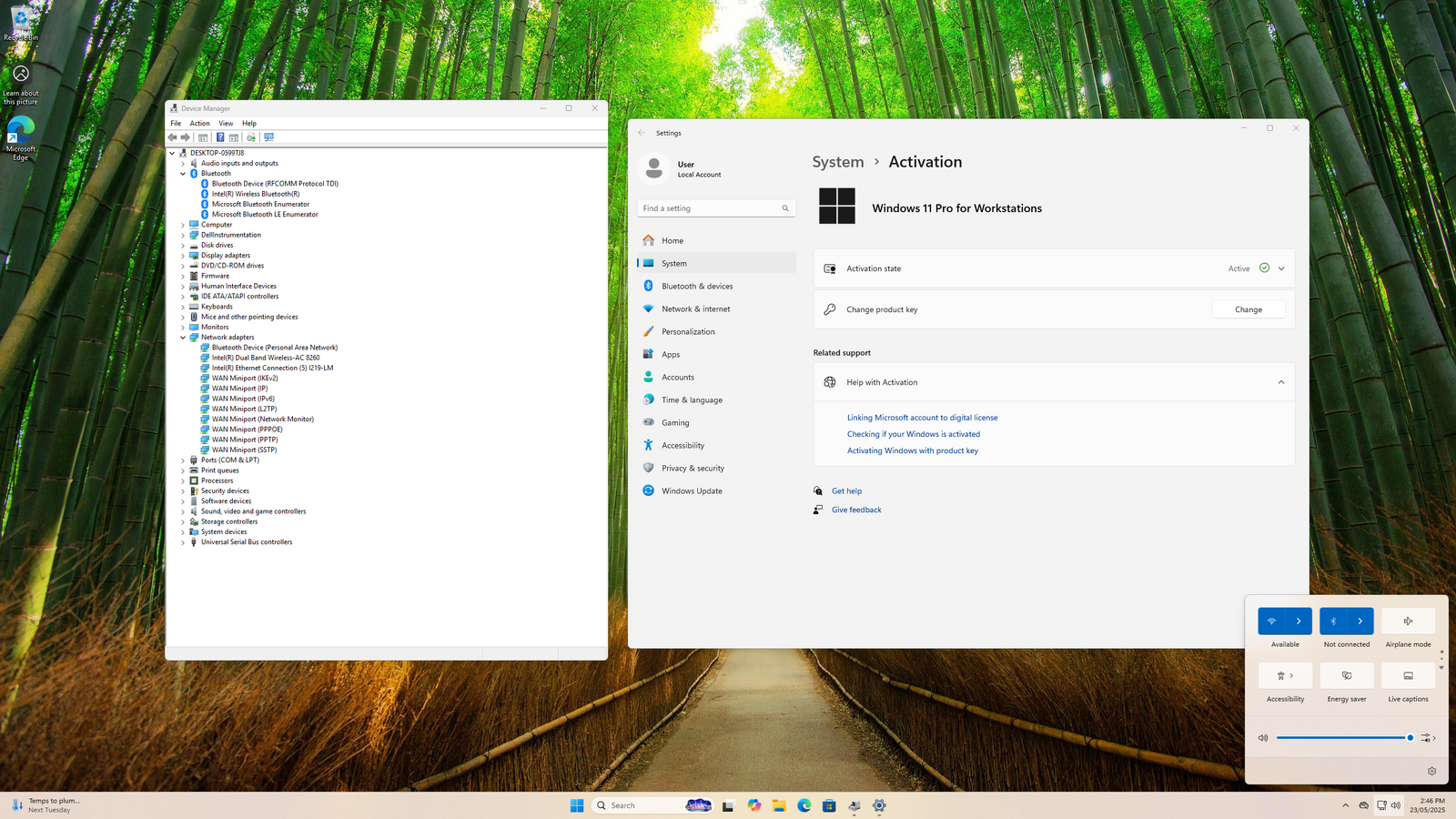The image size is (1456, 819).
Task: Toggle Wi-Fi in quick settings
Action: (x=1271, y=621)
